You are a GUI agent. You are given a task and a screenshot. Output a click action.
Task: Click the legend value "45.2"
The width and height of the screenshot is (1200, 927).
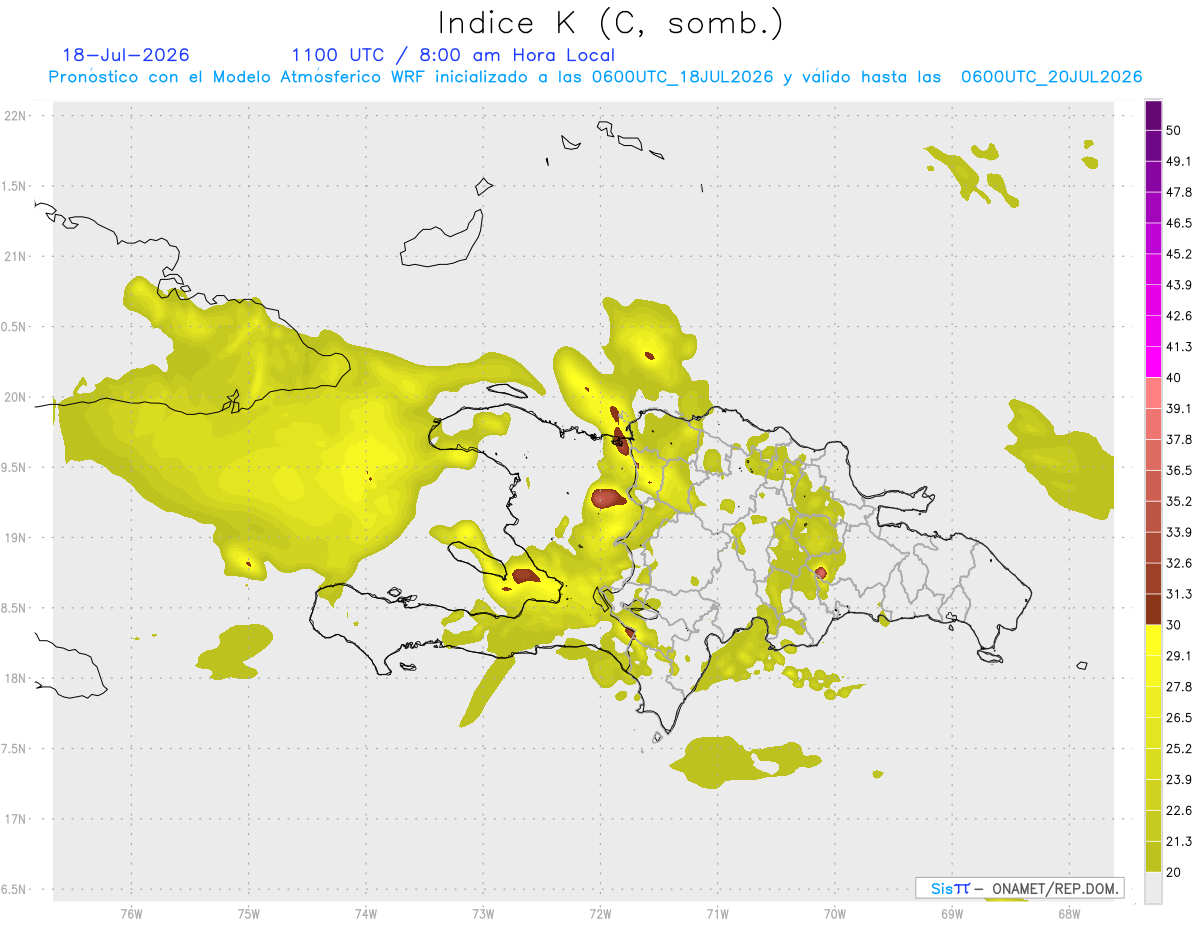pos(1179,254)
